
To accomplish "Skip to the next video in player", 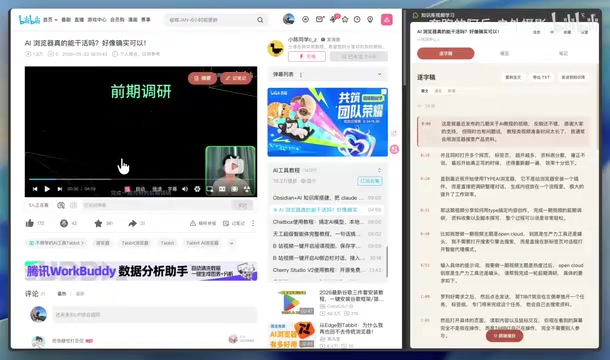I will click(60, 189).
